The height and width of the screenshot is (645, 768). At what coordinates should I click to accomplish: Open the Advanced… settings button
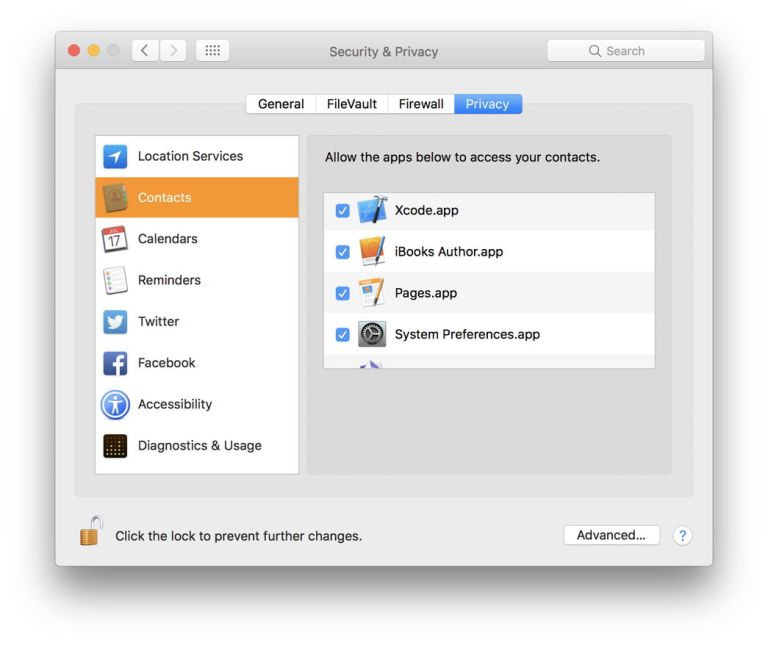(x=611, y=535)
